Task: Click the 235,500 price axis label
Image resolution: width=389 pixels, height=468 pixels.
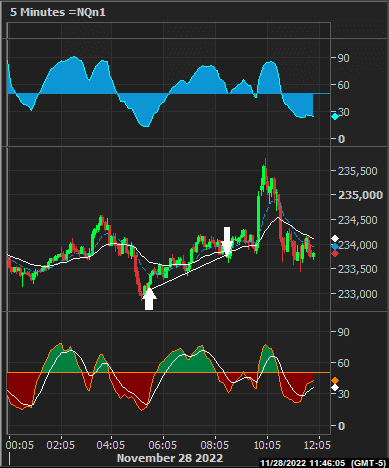Action: point(358,171)
